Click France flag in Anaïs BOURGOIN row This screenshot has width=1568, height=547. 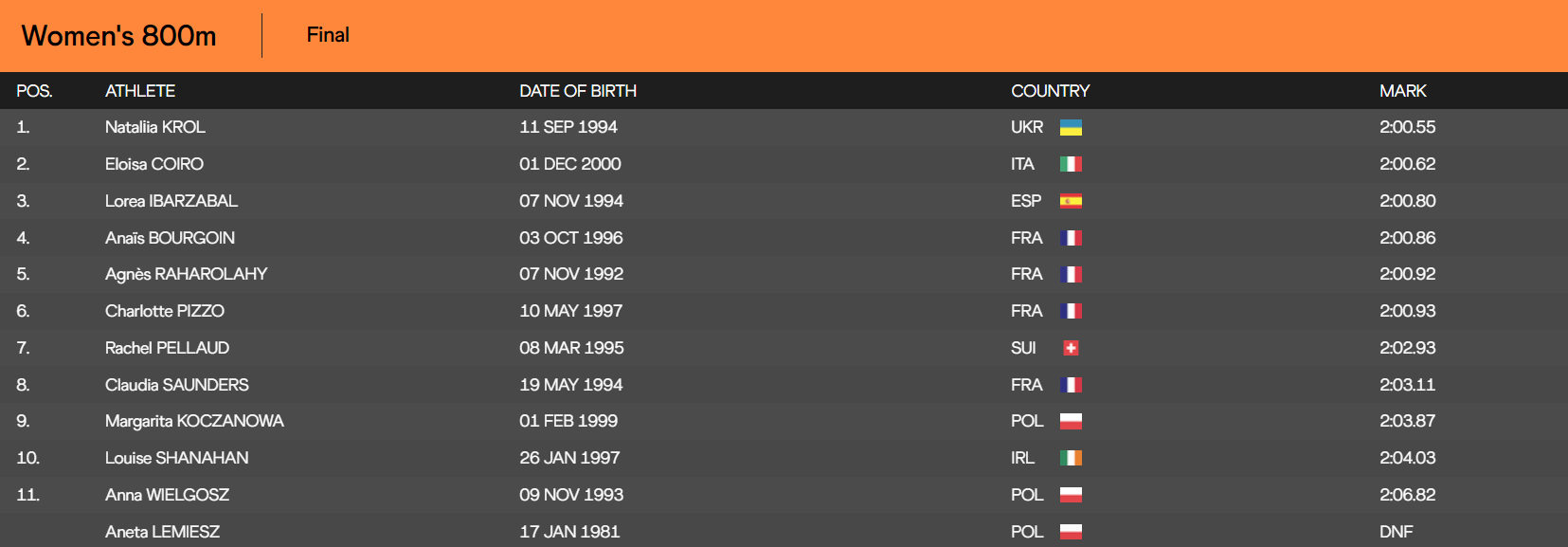[1071, 238]
